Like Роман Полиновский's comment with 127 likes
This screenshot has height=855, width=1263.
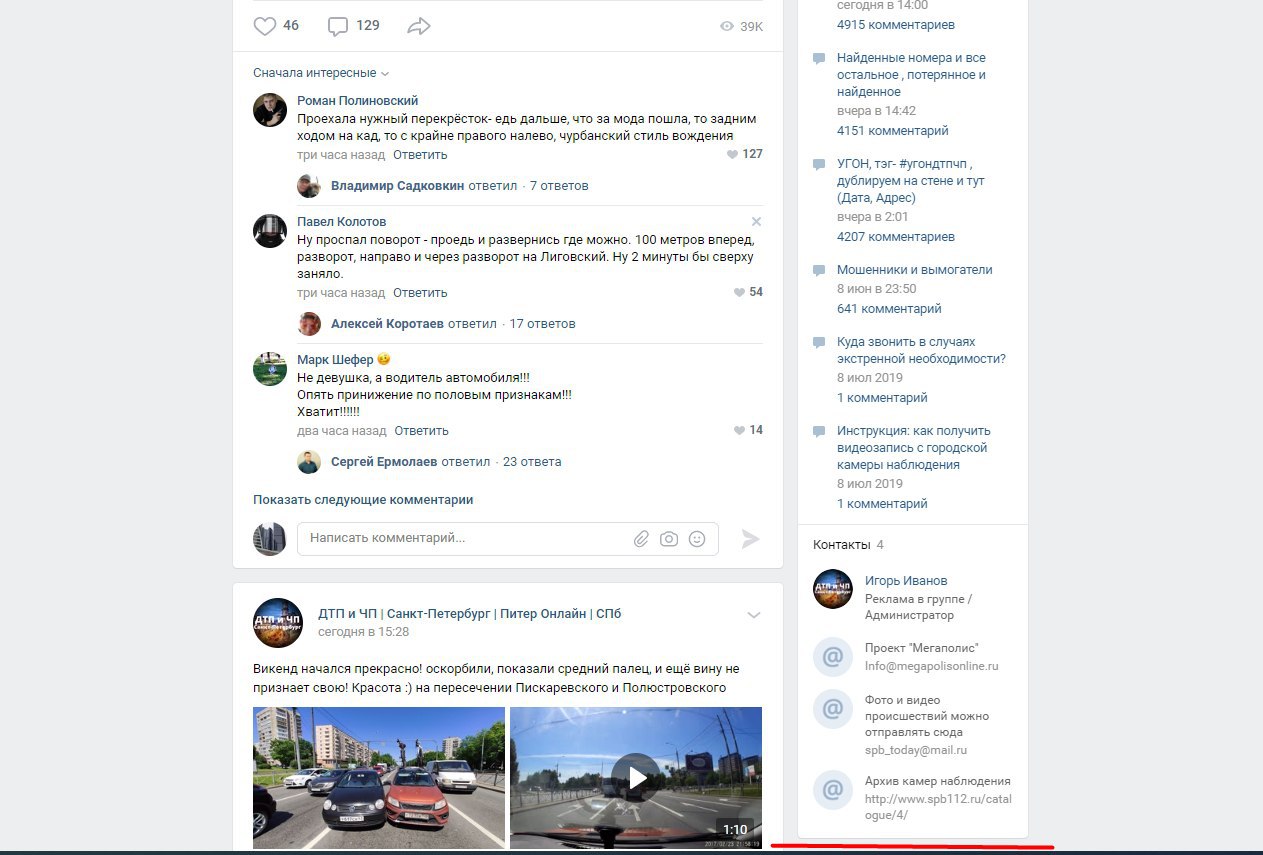(732, 155)
